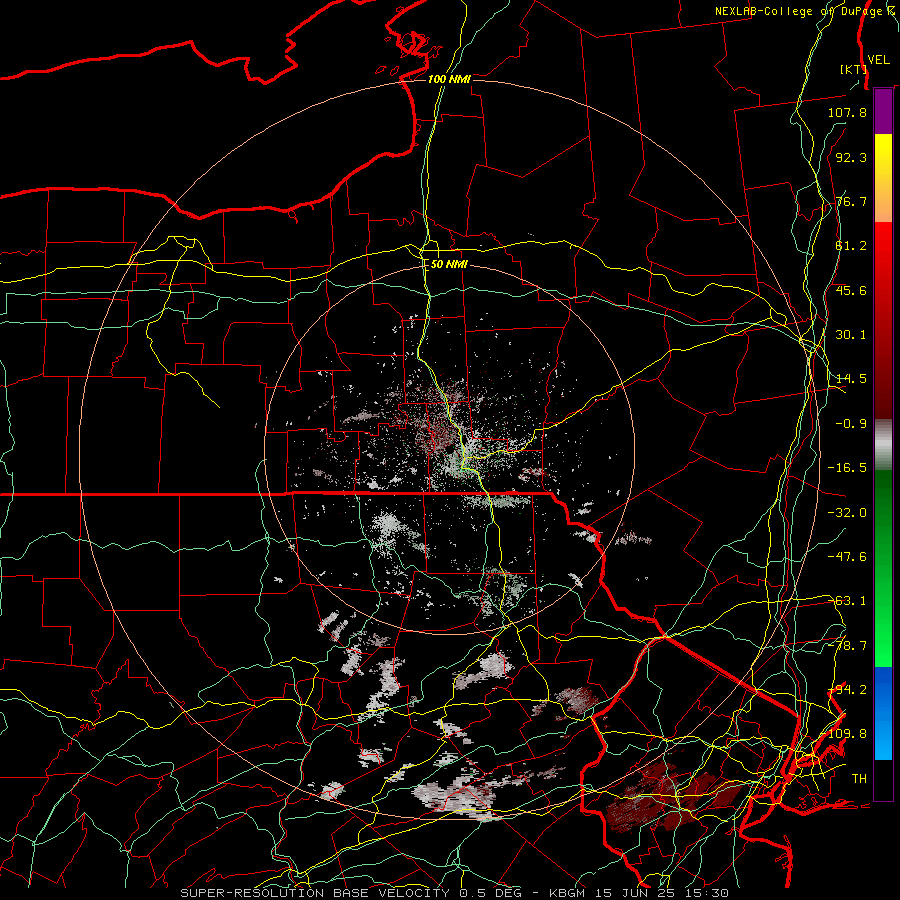Click the 50 NMI range ring label

tap(449, 264)
